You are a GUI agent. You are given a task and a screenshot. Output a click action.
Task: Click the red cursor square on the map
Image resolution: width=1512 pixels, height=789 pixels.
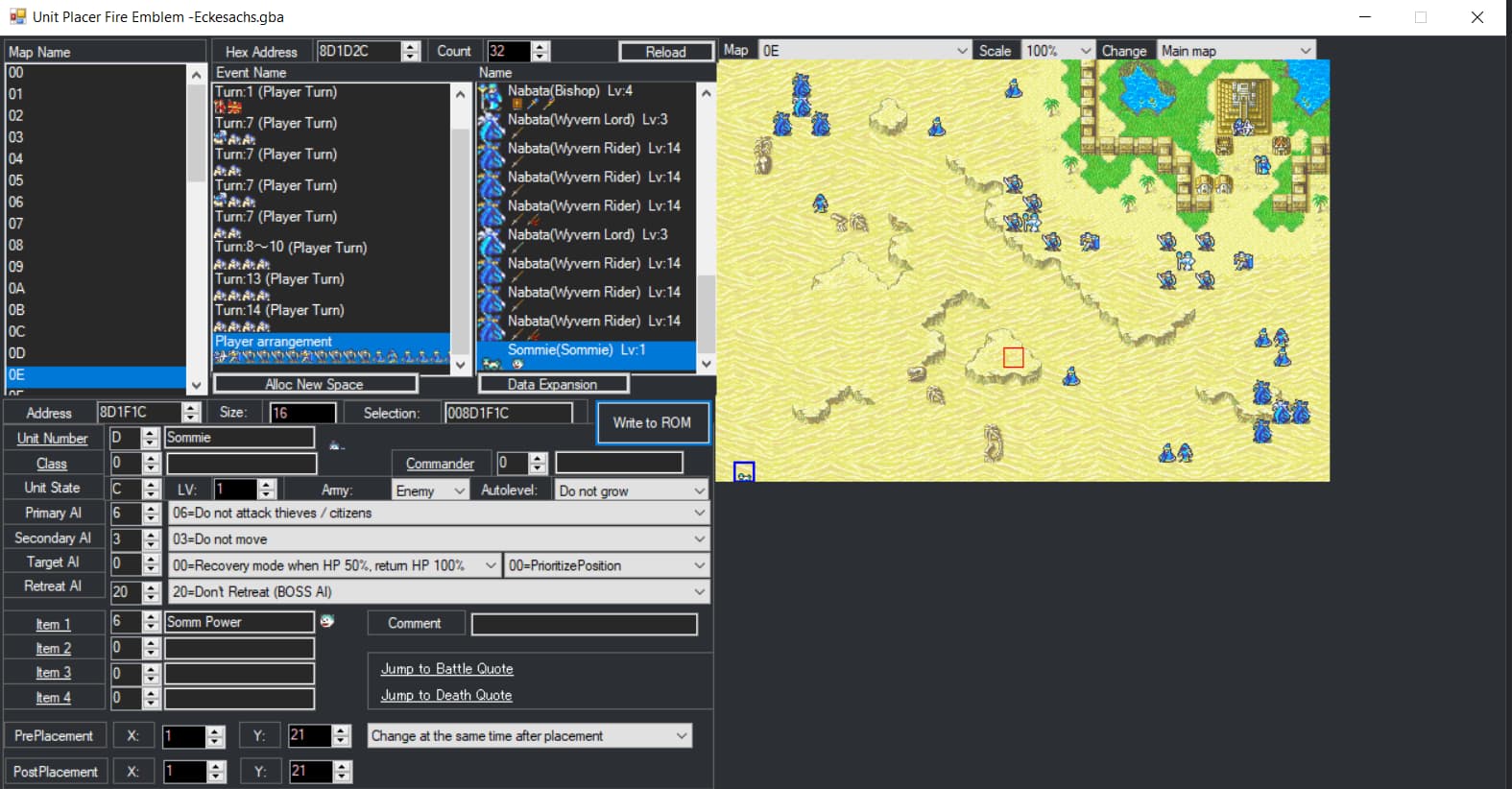[1013, 358]
